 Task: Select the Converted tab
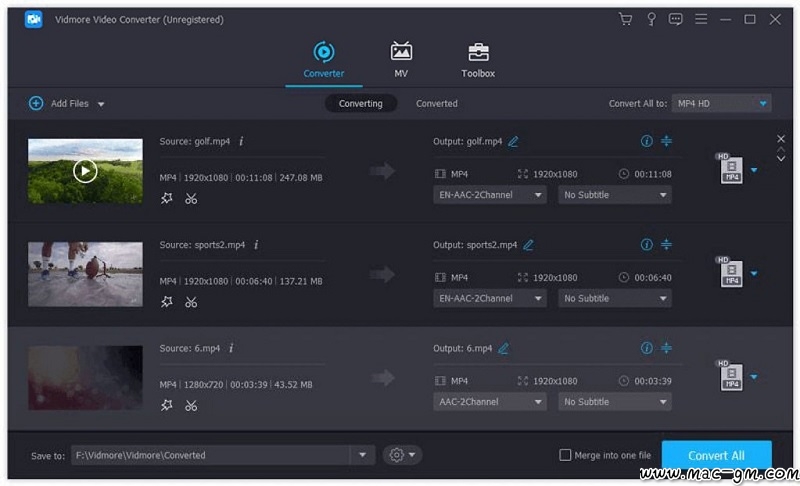pyautogui.click(x=437, y=104)
